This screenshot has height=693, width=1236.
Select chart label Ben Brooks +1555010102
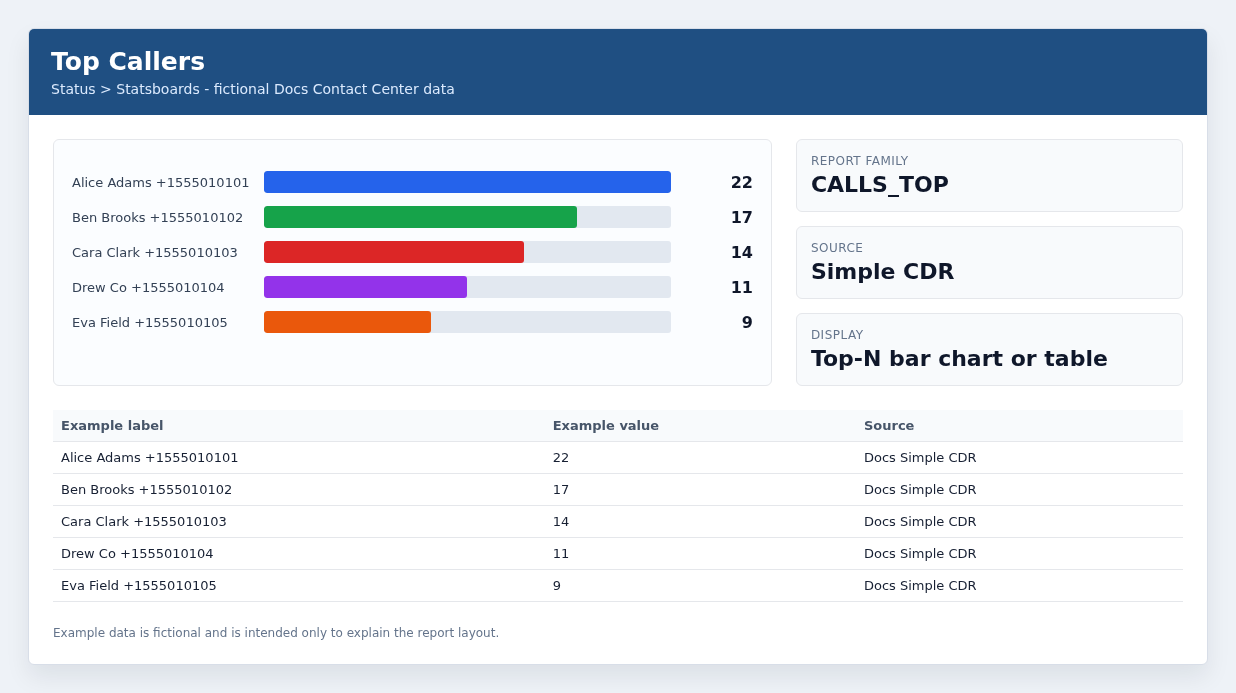coord(157,217)
